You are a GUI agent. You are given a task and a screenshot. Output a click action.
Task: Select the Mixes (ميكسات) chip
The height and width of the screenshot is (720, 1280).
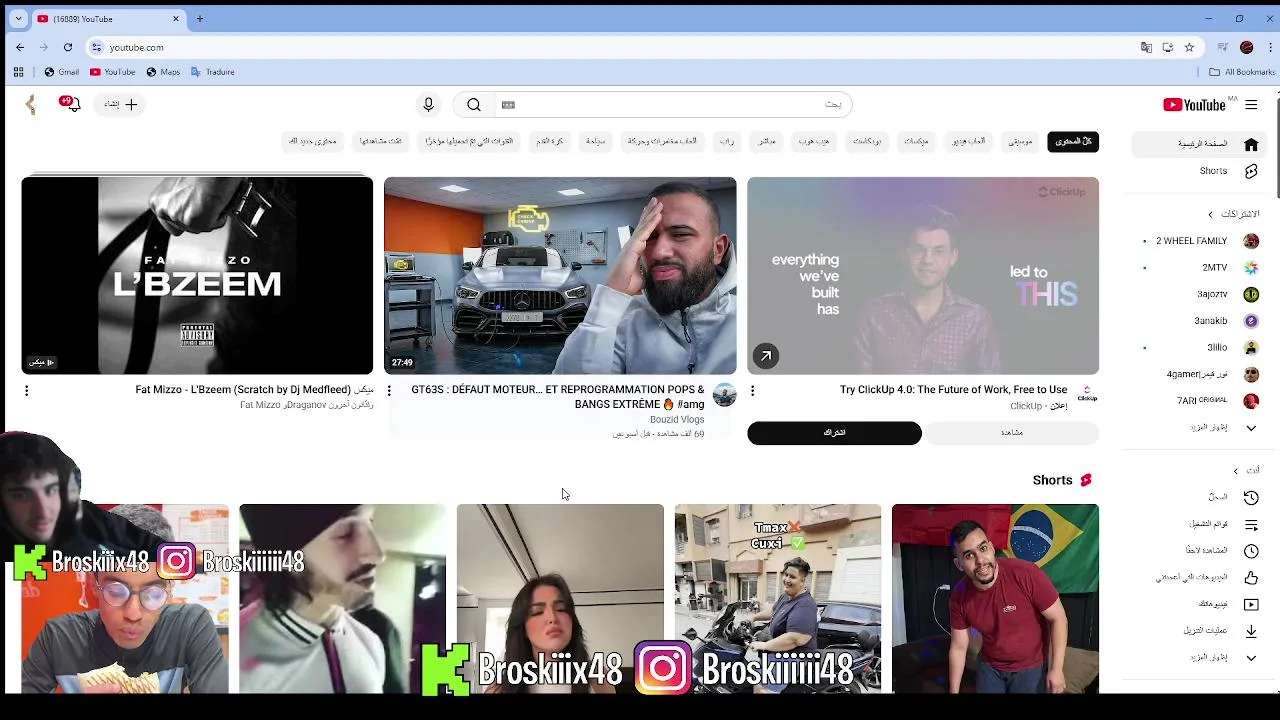pyautogui.click(x=916, y=142)
